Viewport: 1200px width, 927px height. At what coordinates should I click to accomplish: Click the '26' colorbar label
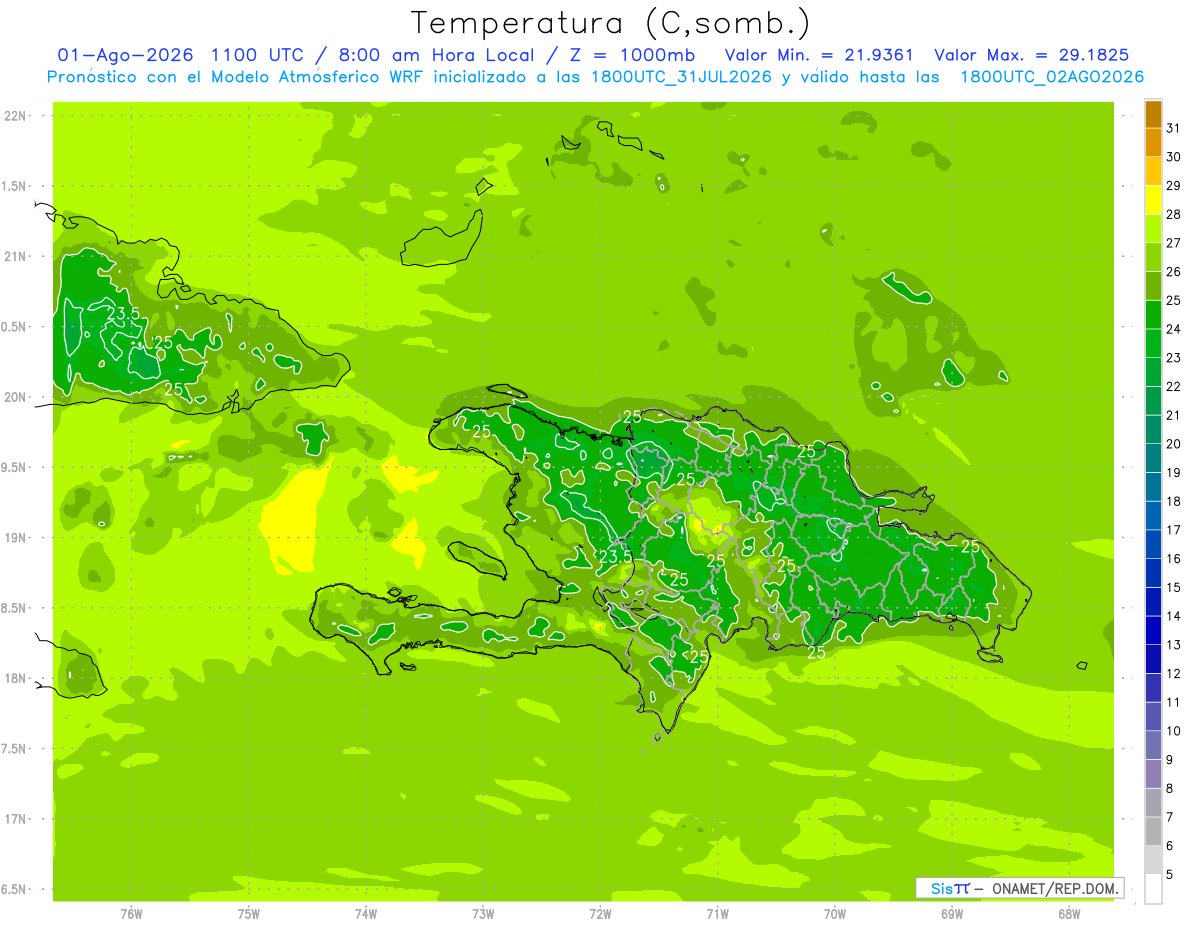(x=1174, y=271)
